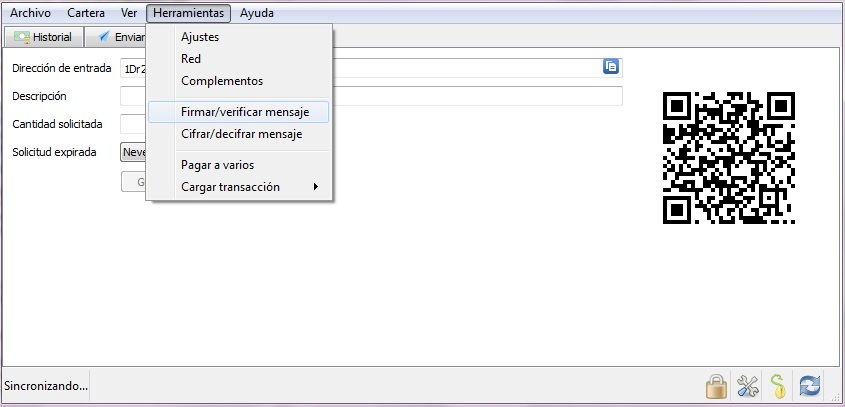Viewport: 845px width, 407px height.
Task: Open the Solicitud expirada dropdown
Action: pos(133,152)
